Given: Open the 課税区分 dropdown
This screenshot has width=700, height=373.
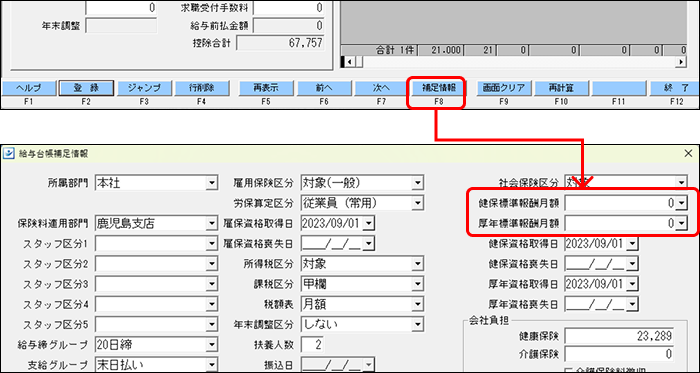Looking at the screenshot, I should [x=417, y=284].
